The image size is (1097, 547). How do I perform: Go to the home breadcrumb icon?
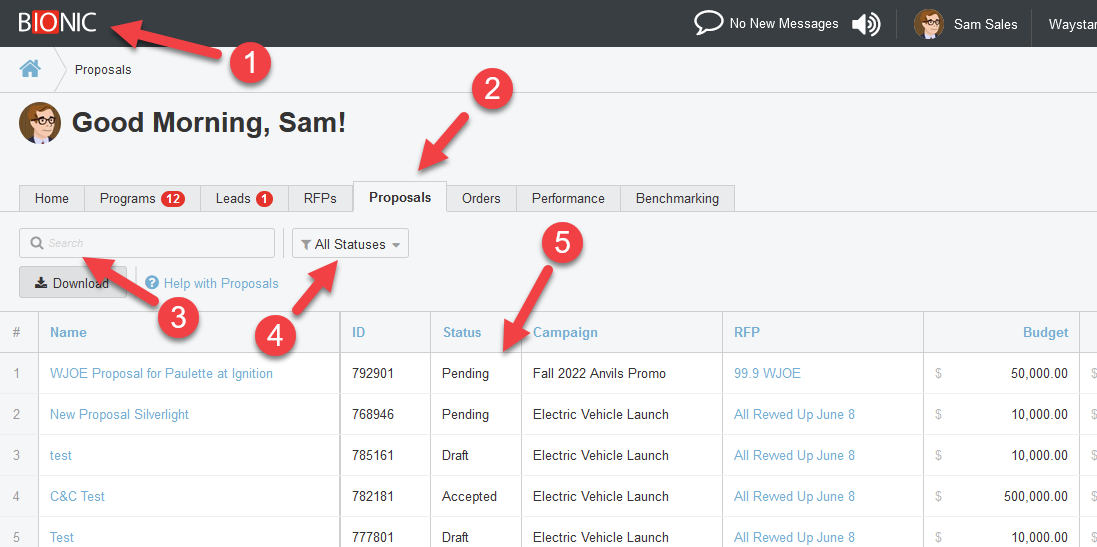click(30, 69)
